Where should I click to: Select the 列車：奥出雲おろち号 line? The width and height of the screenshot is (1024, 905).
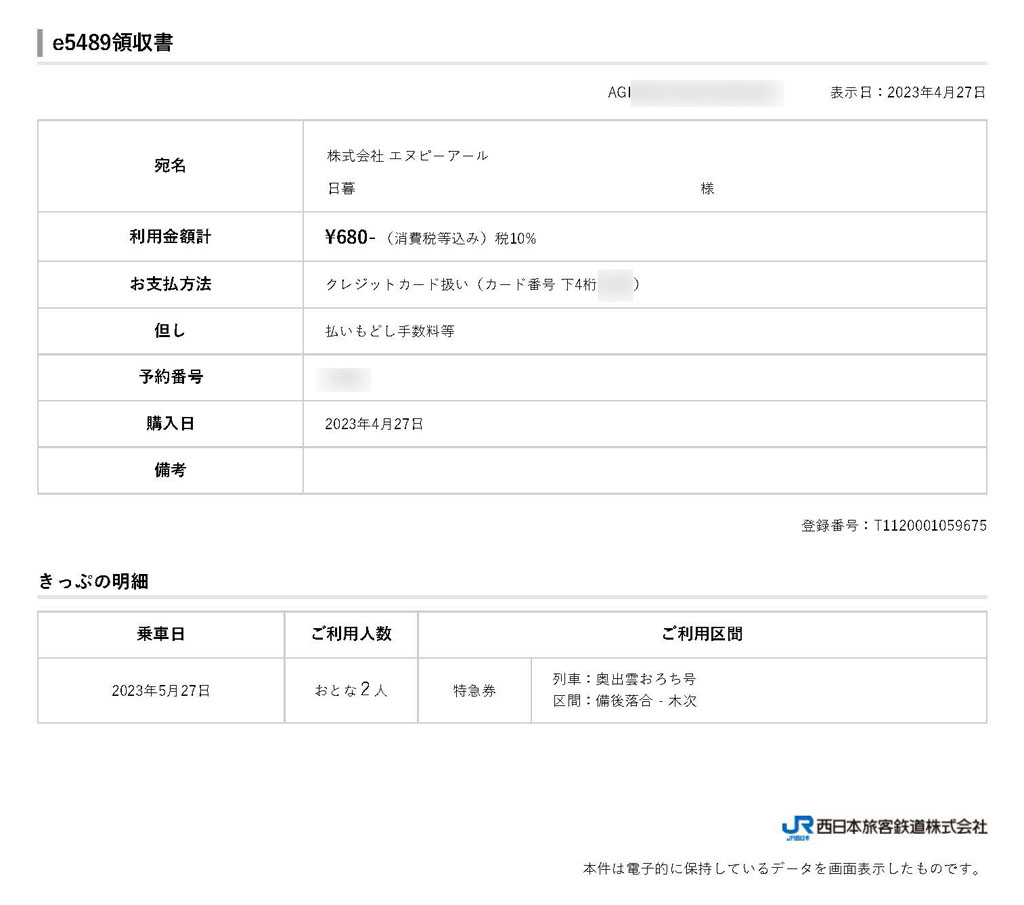tap(624, 679)
